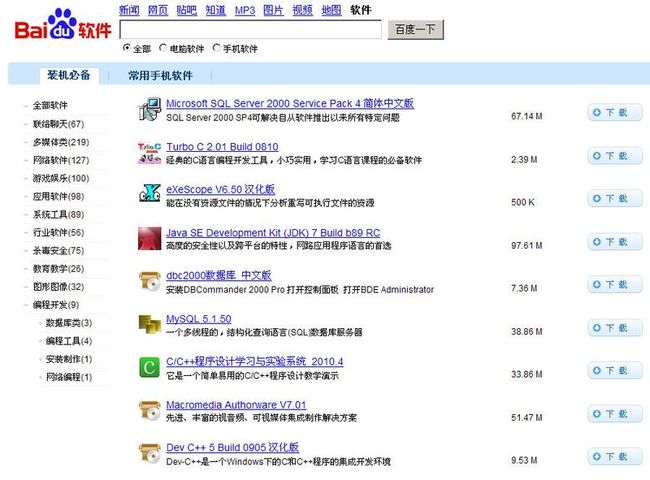Click the Macromedia Authorware V7.01 icon
Image resolution: width=650 pixels, height=480 pixels.
coord(149,410)
